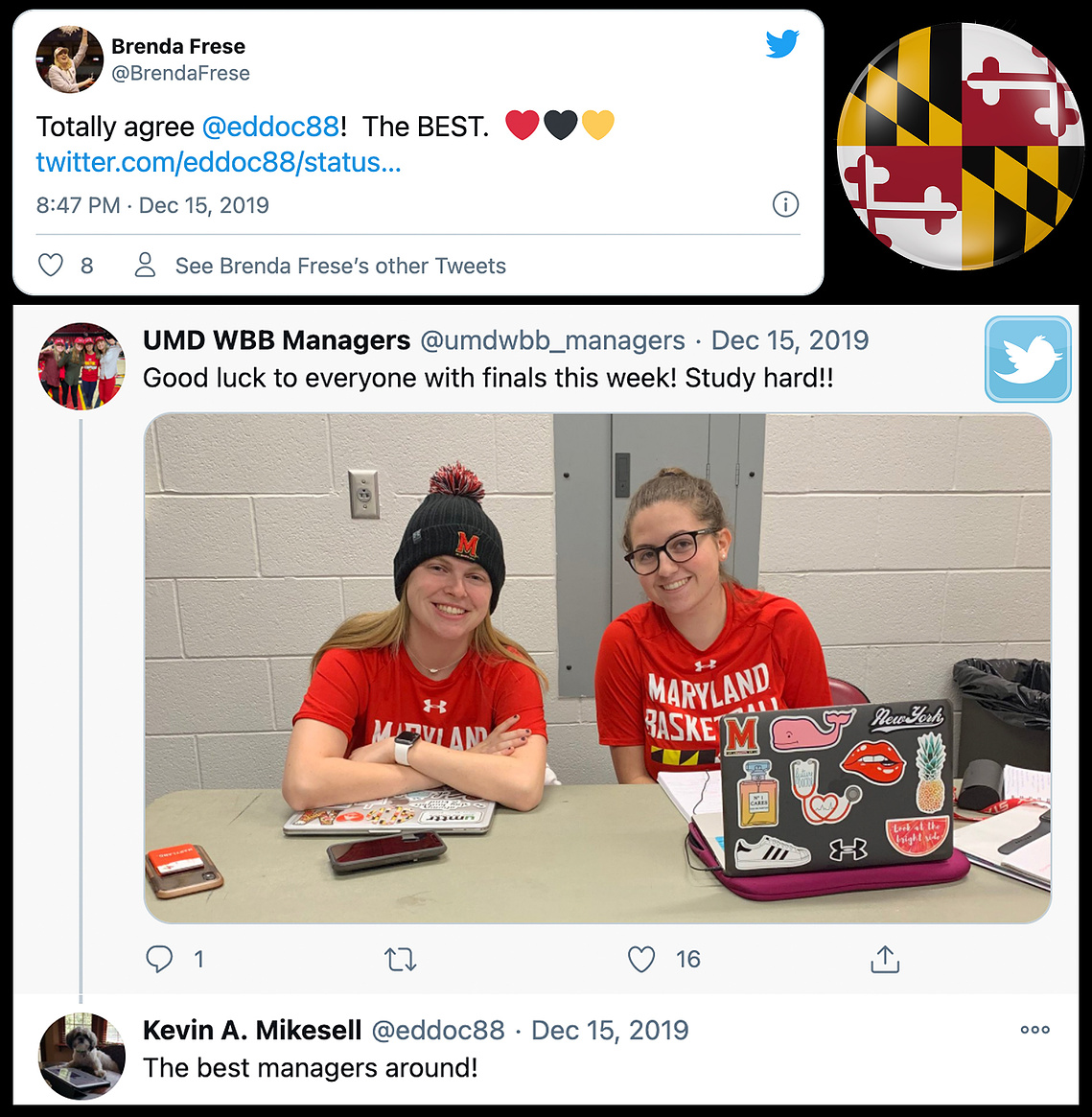Image resolution: width=1092 pixels, height=1117 pixels.
Task: Like the finals week tweet
Action: pos(641,959)
